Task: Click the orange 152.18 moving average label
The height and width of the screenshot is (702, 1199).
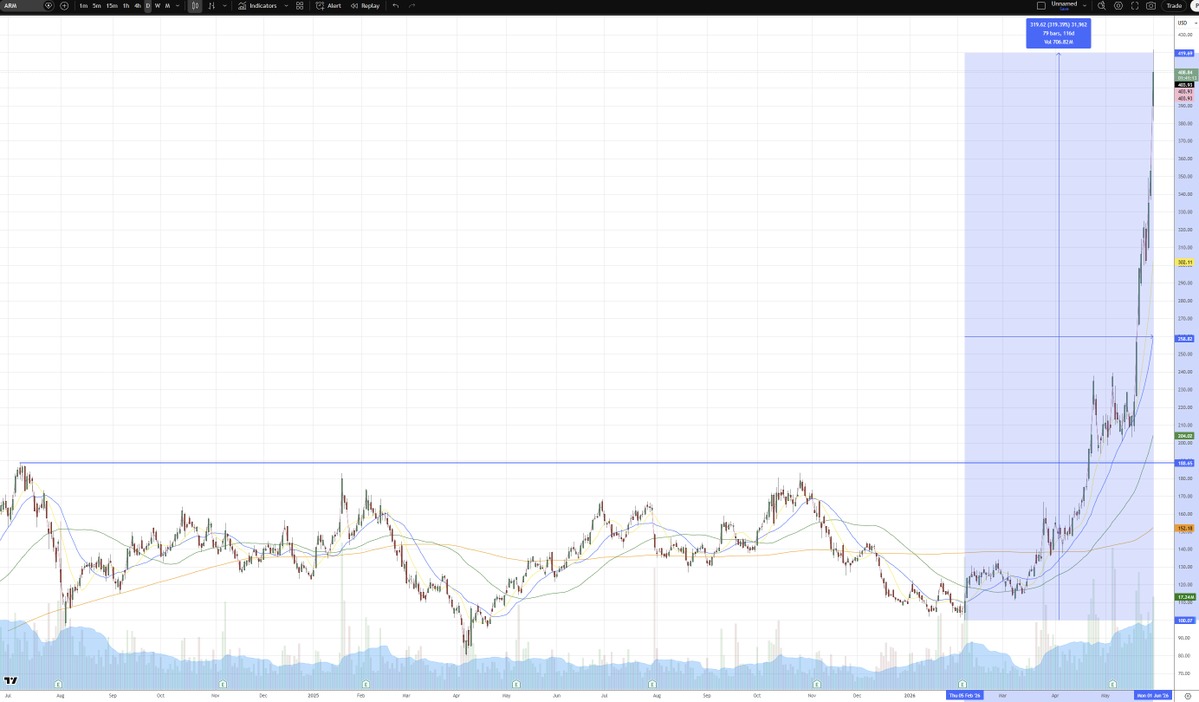Action: click(x=1184, y=528)
